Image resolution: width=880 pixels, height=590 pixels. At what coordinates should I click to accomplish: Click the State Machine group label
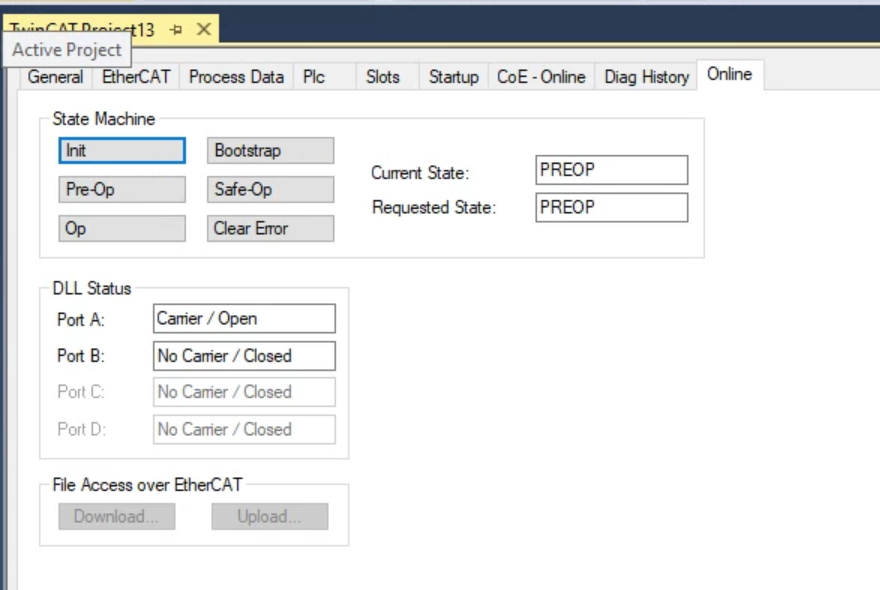click(104, 119)
